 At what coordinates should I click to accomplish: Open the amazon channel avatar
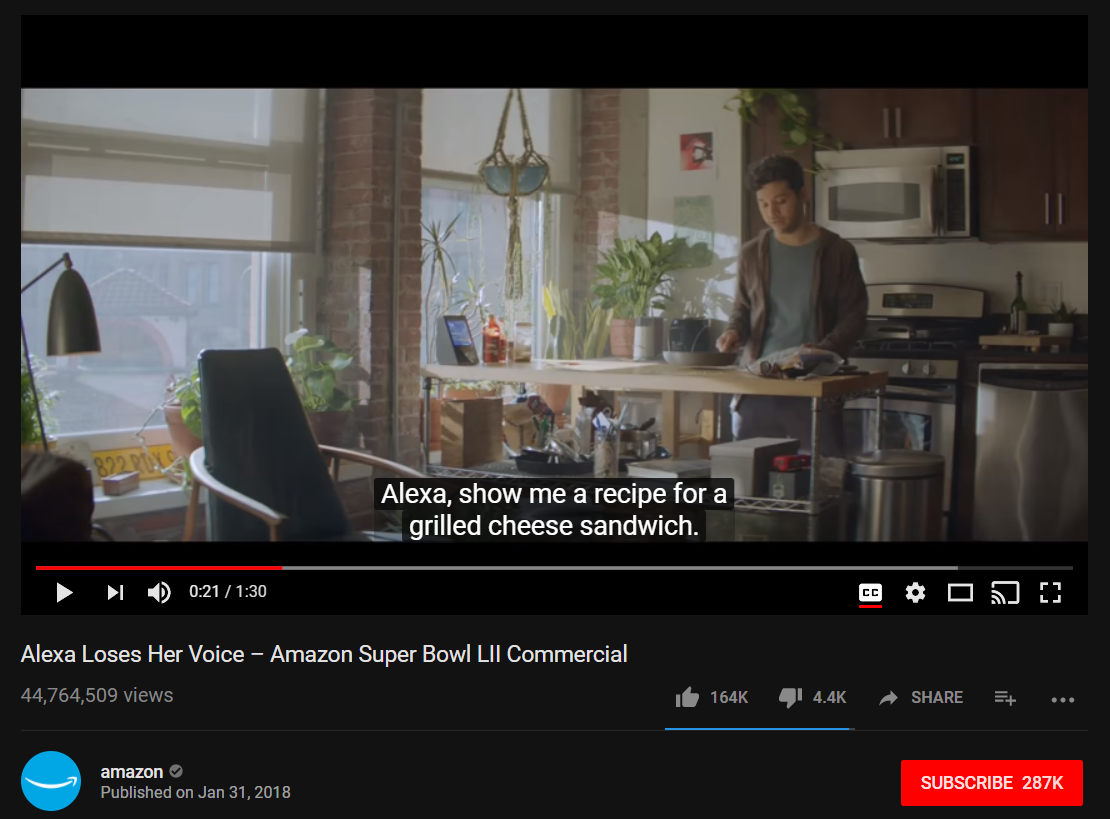pyautogui.click(x=51, y=781)
